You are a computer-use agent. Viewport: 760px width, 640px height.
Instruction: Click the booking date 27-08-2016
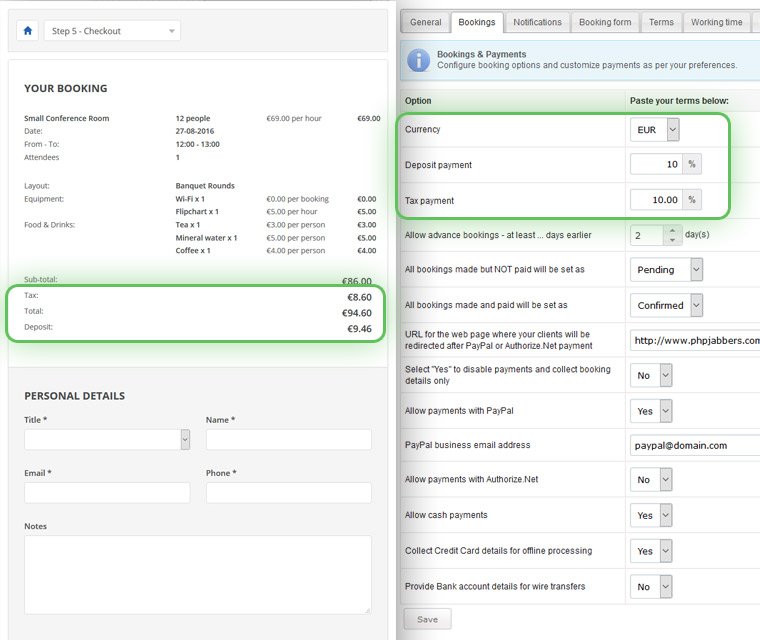point(194,131)
